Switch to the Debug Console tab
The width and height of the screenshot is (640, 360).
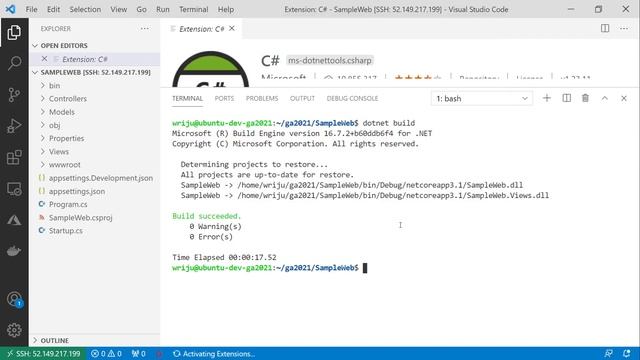[352, 98]
